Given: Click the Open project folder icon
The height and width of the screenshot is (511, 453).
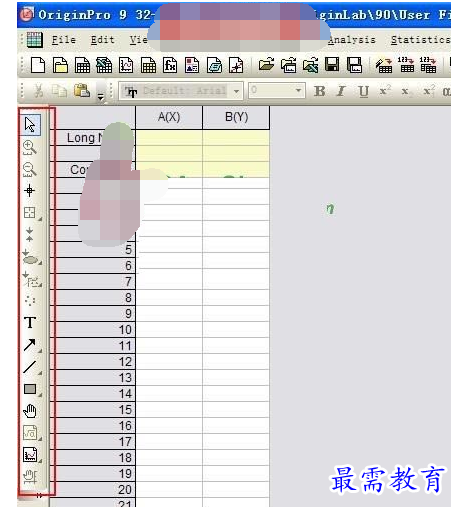Looking at the screenshot, I should (266, 65).
